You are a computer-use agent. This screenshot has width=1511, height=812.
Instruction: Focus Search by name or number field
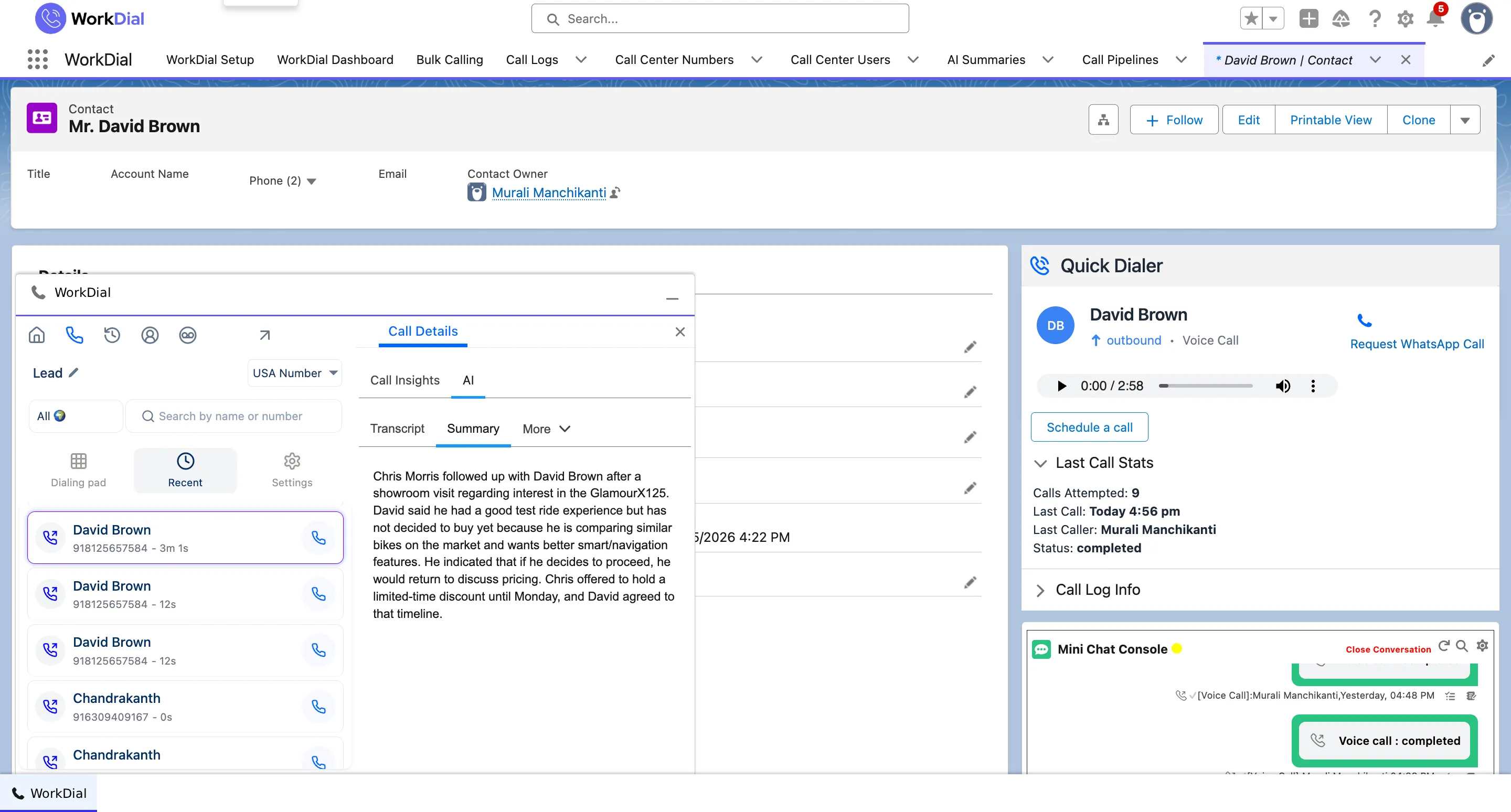click(x=233, y=415)
